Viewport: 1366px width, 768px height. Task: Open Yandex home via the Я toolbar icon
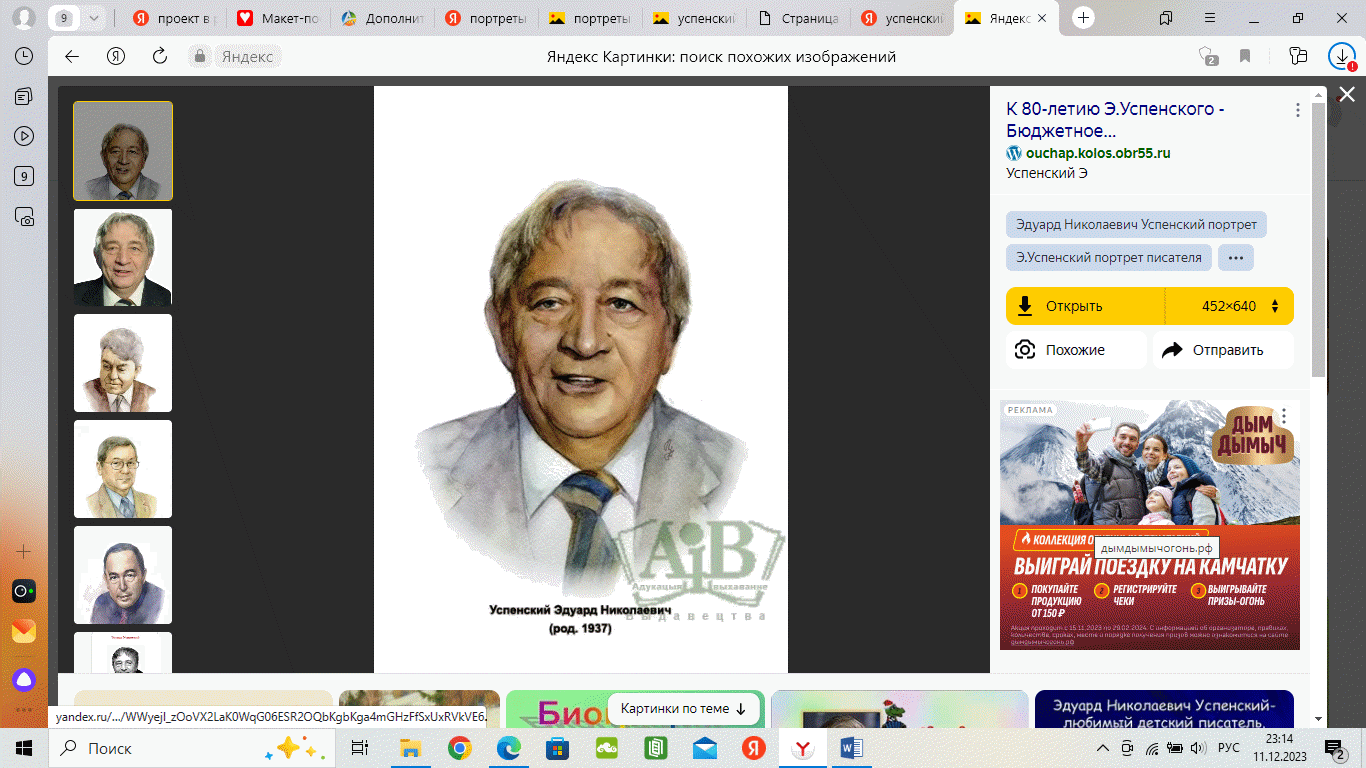(116, 56)
